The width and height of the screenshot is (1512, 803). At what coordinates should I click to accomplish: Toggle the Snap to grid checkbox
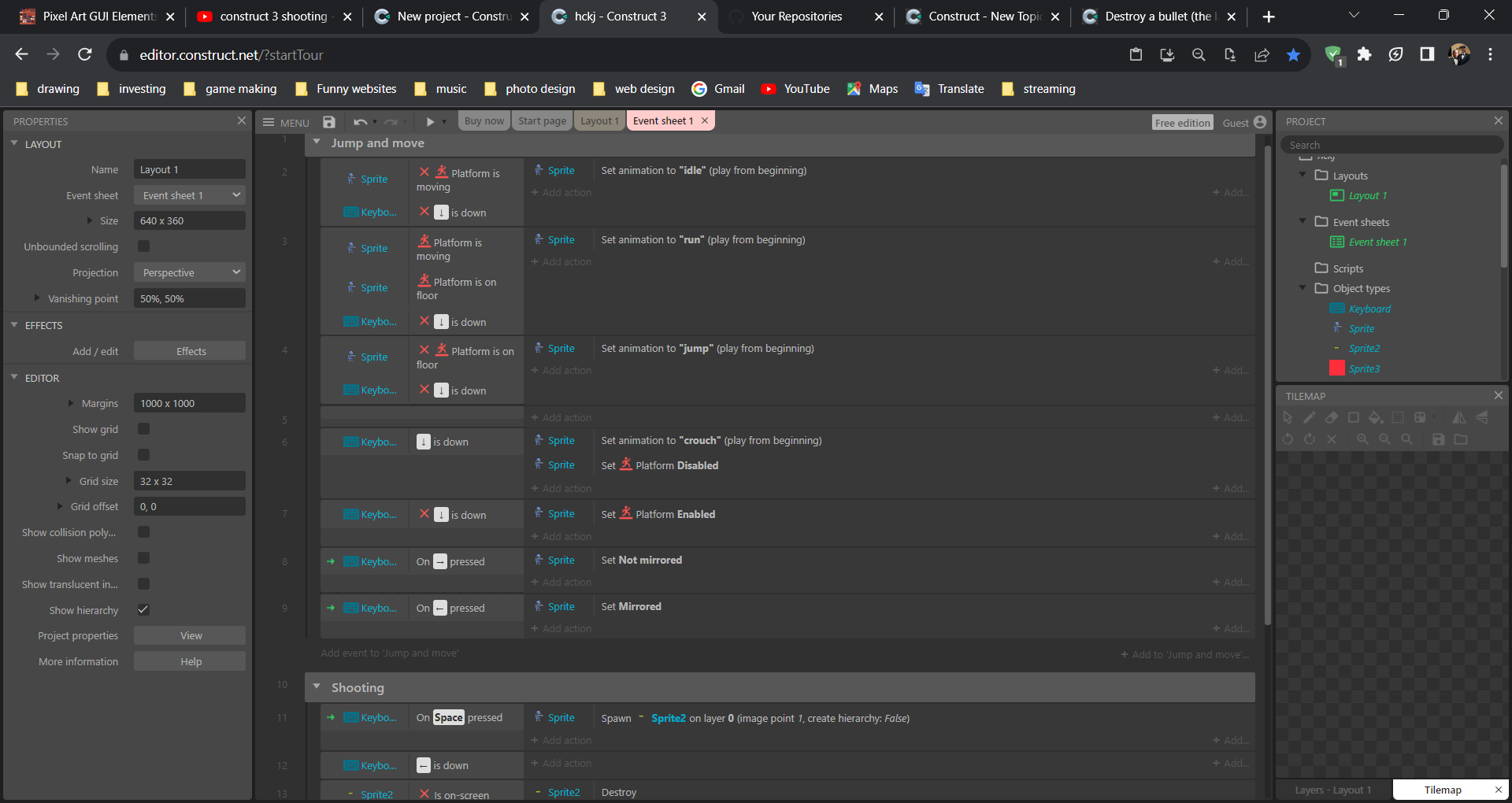click(143, 455)
